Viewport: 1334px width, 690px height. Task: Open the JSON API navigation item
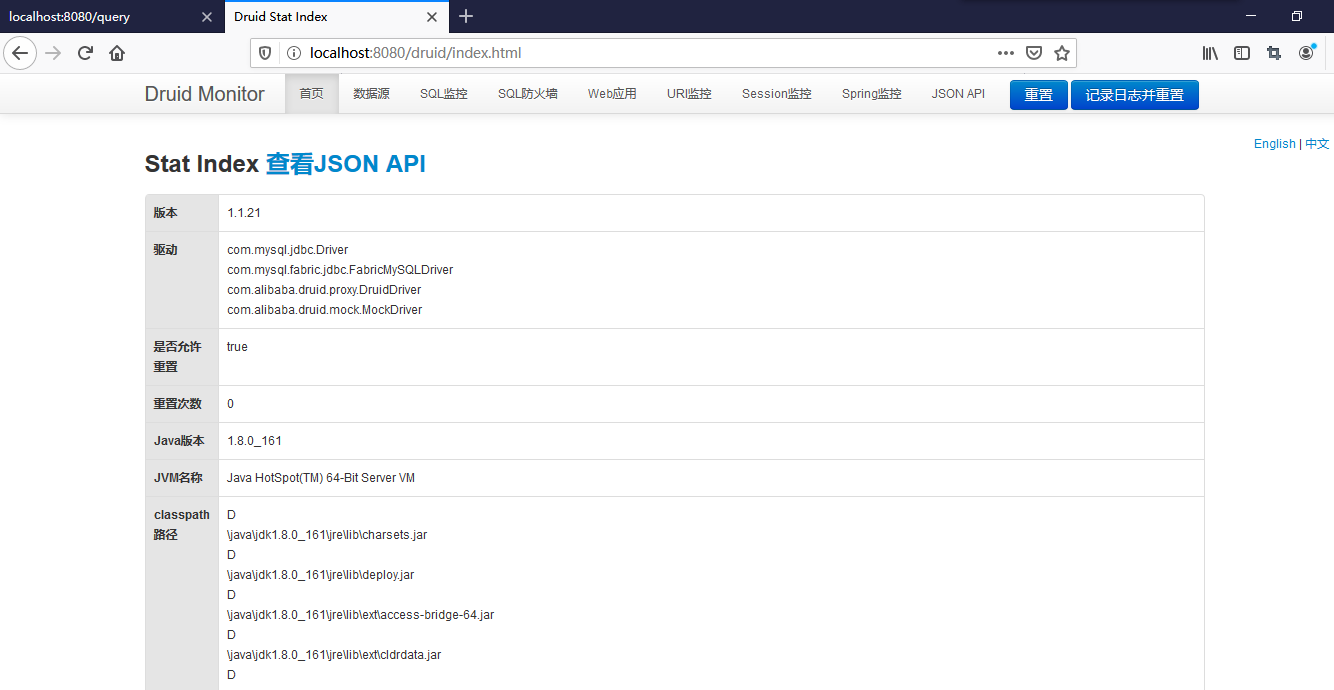958,94
